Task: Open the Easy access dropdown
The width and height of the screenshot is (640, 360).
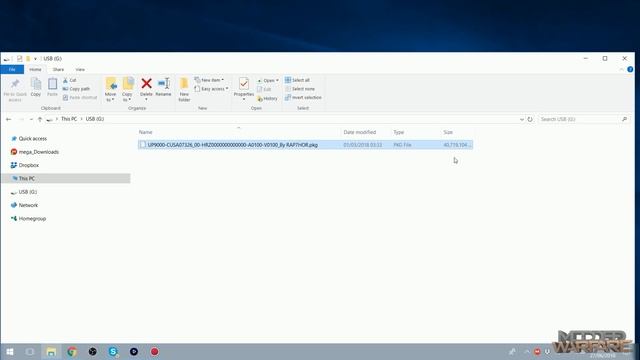Action: (x=211, y=89)
